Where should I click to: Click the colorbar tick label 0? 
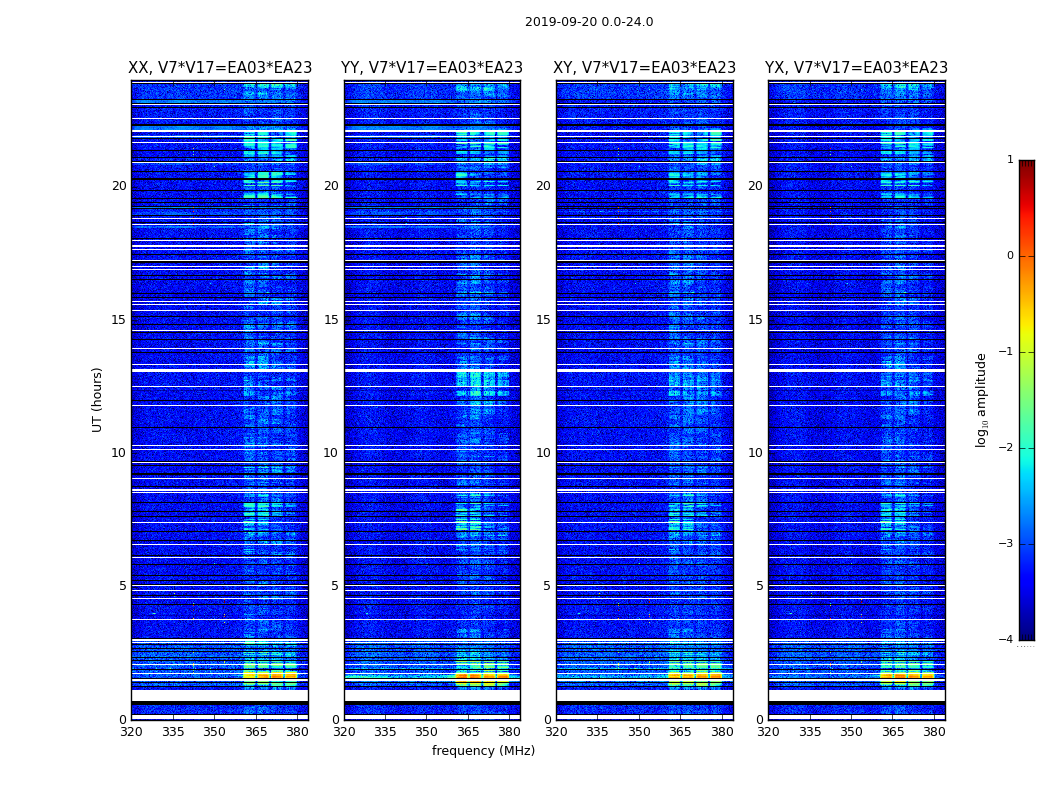click(x=1009, y=256)
